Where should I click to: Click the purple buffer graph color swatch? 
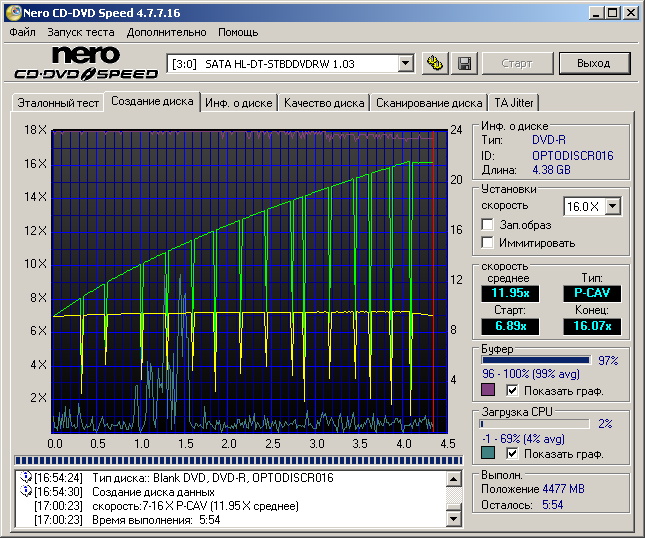pos(488,390)
